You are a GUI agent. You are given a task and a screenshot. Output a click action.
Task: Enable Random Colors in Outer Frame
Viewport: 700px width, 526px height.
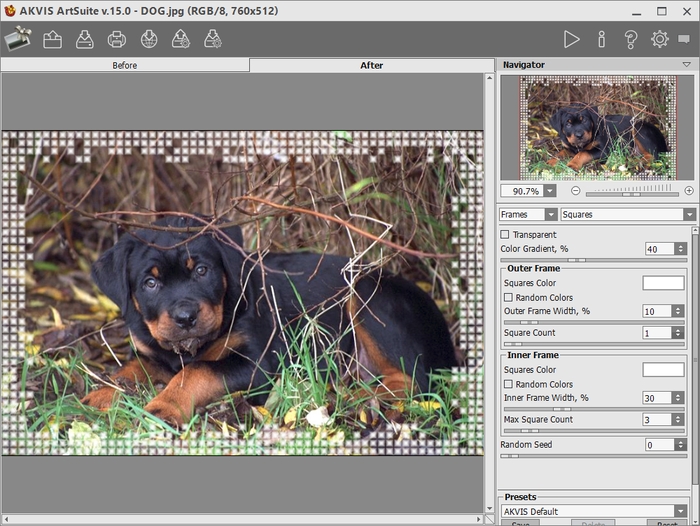(508, 297)
